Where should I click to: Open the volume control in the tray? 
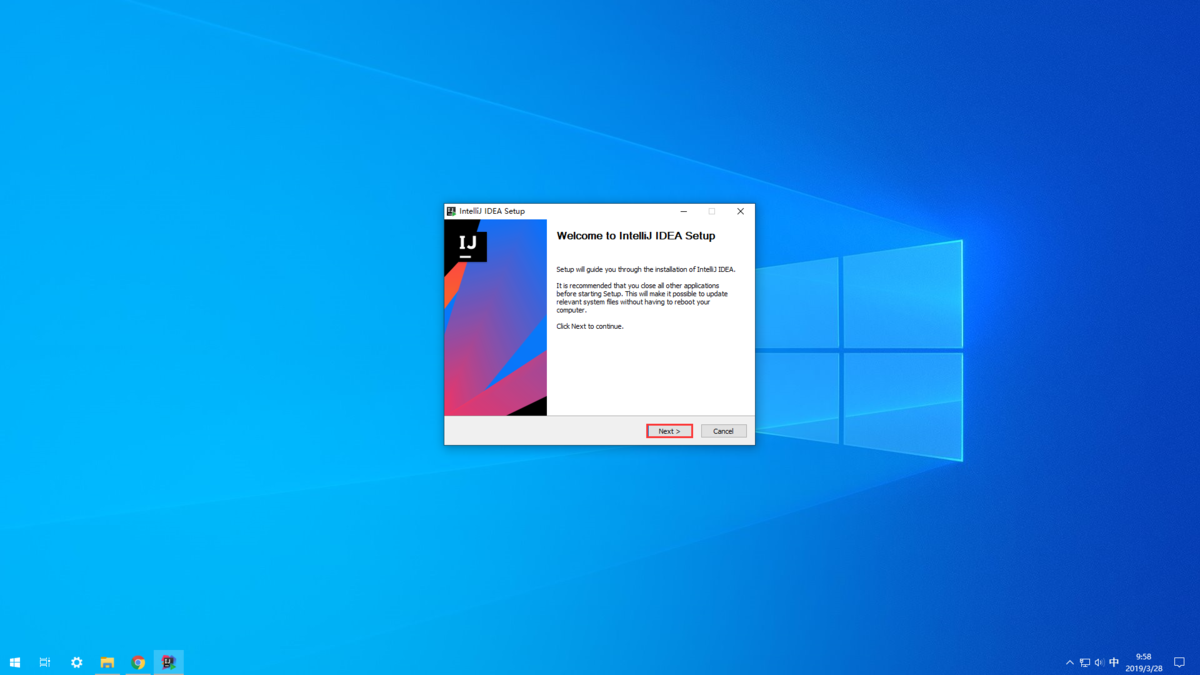click(1099, 662)
